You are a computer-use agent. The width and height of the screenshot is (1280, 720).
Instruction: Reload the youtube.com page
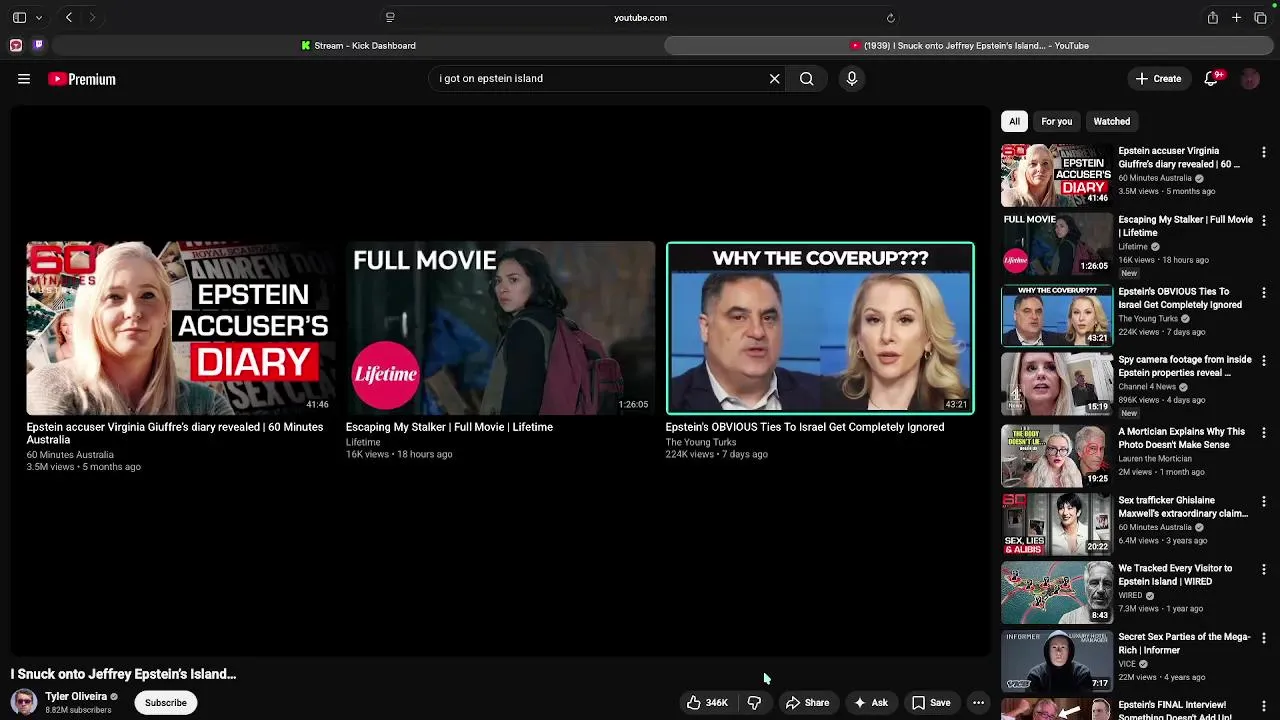pos(891,17)
